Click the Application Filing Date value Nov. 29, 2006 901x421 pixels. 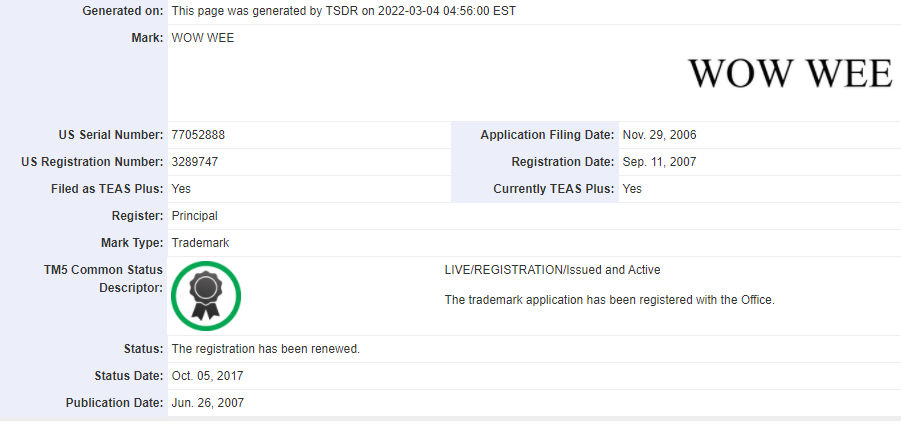(659, 135)
